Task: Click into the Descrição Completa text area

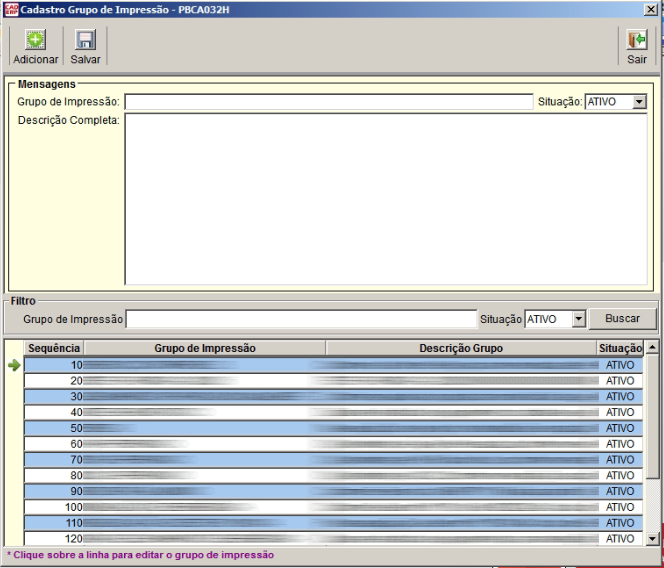Action: (386, 199)
